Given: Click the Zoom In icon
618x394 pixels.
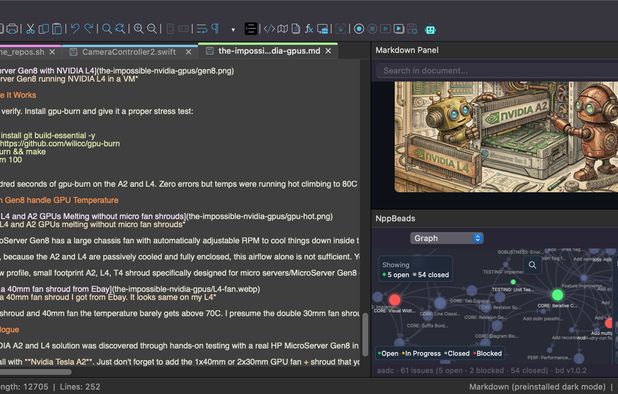Looking at the screenshot, I should 138,29.
